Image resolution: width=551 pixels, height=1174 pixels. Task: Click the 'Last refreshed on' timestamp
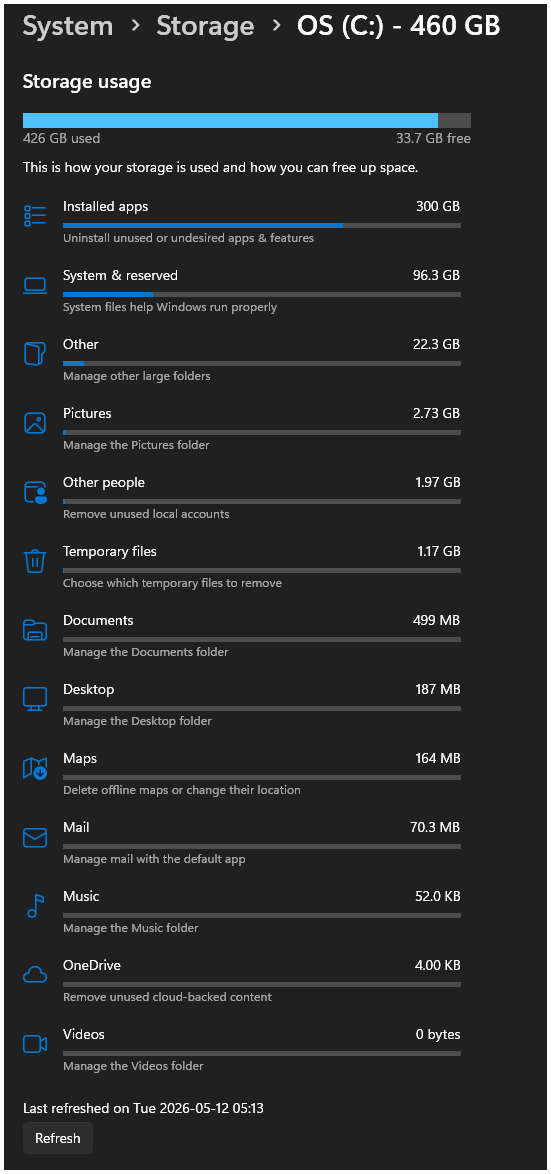coord(143,1107)
